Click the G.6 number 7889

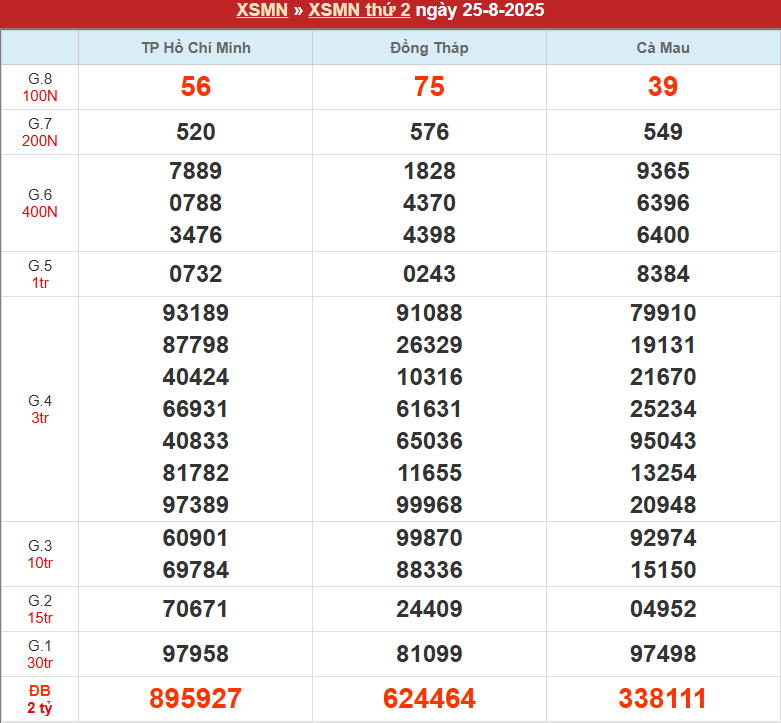tap(196, 171)
